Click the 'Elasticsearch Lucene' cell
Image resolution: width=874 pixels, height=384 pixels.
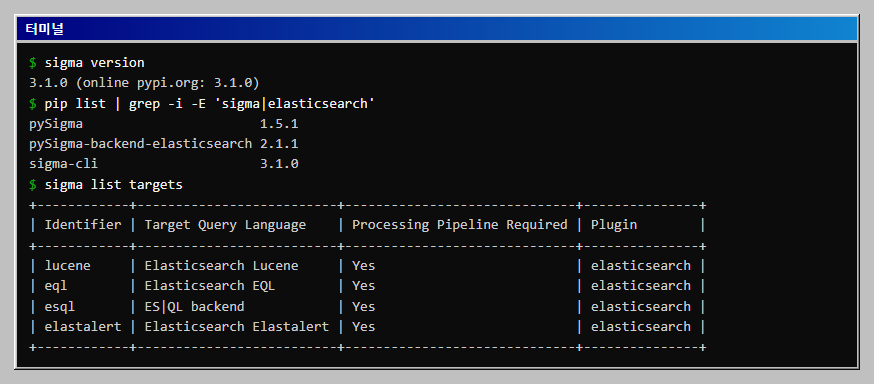coord(221,265)
